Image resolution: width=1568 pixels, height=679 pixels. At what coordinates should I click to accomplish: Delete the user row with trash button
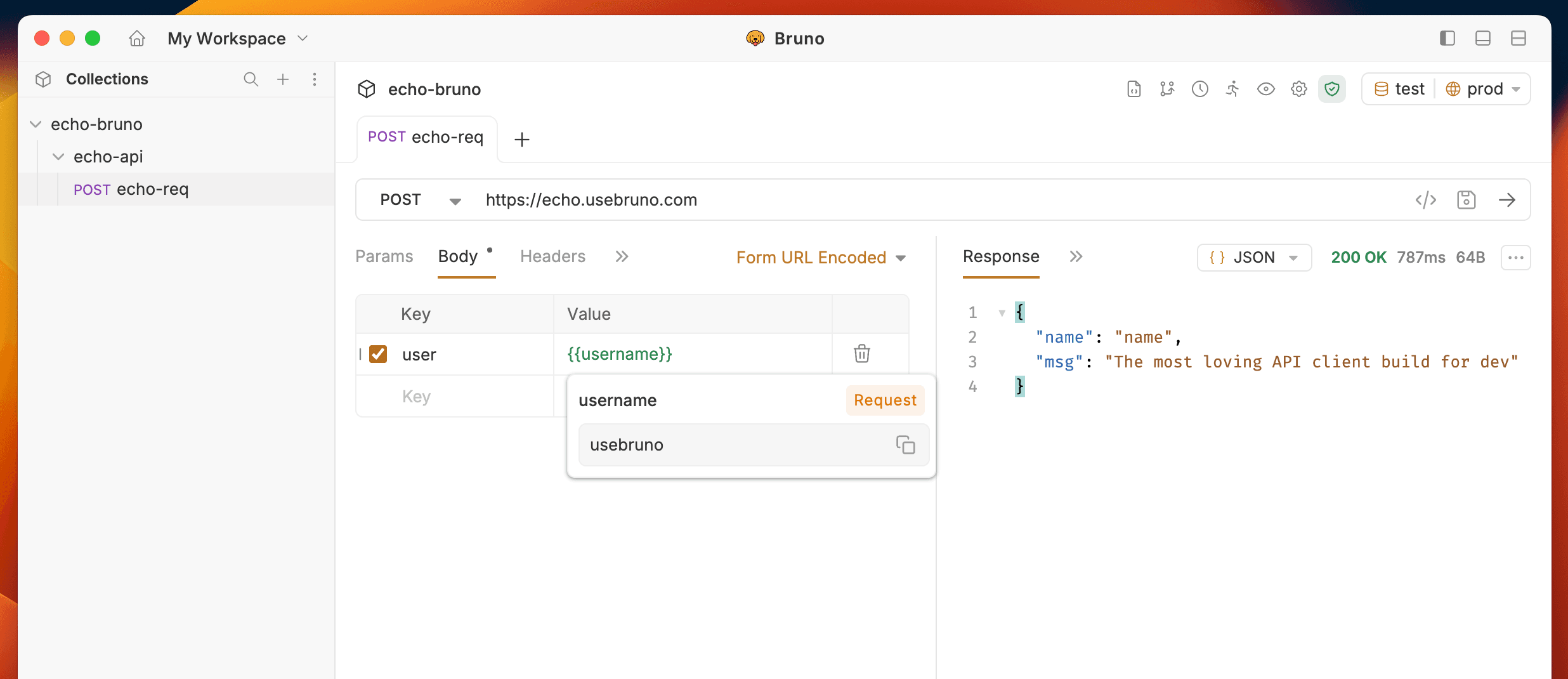point(861,353)
